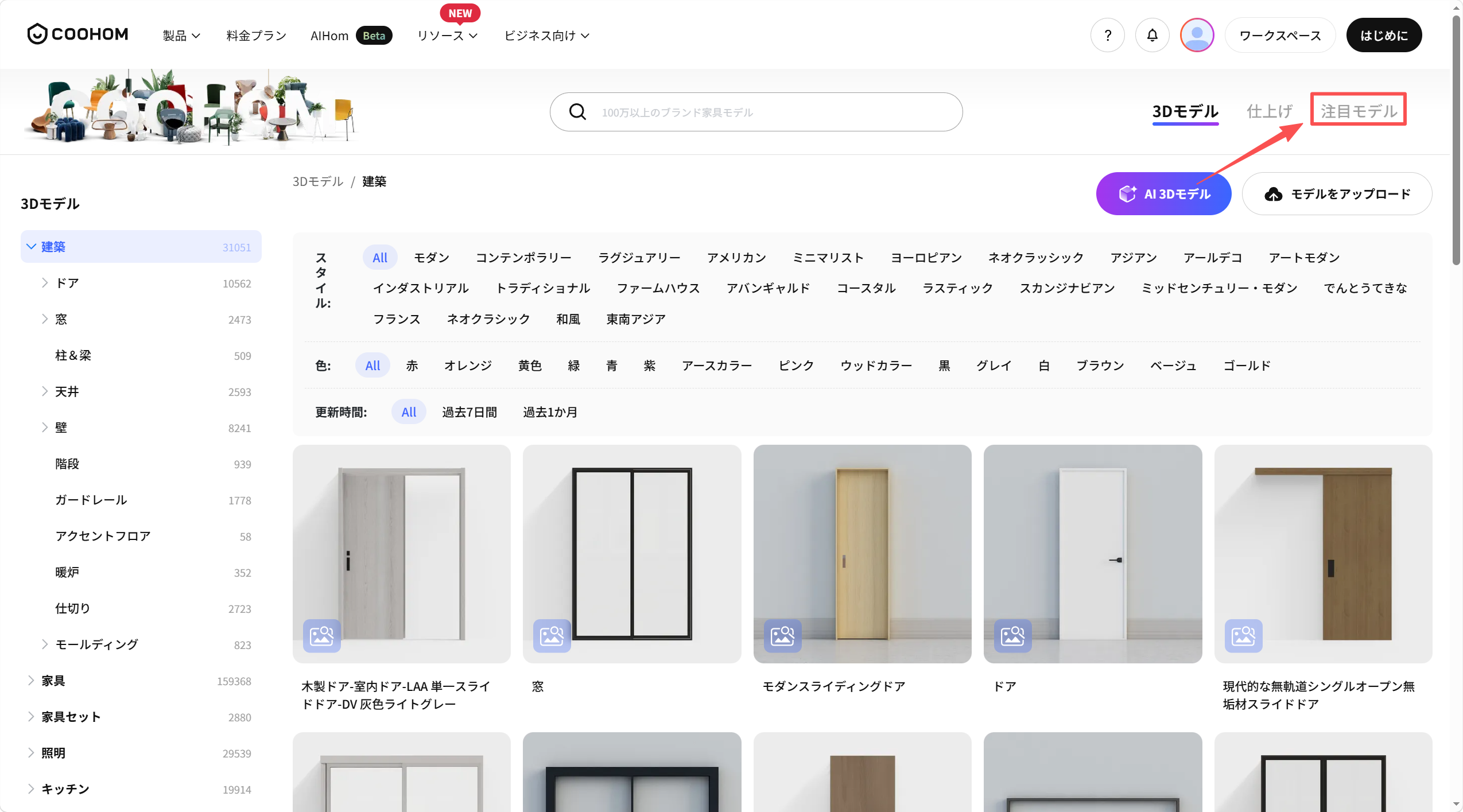Click the はじめに button
Screen dimensions: 1463x812
1384,36
